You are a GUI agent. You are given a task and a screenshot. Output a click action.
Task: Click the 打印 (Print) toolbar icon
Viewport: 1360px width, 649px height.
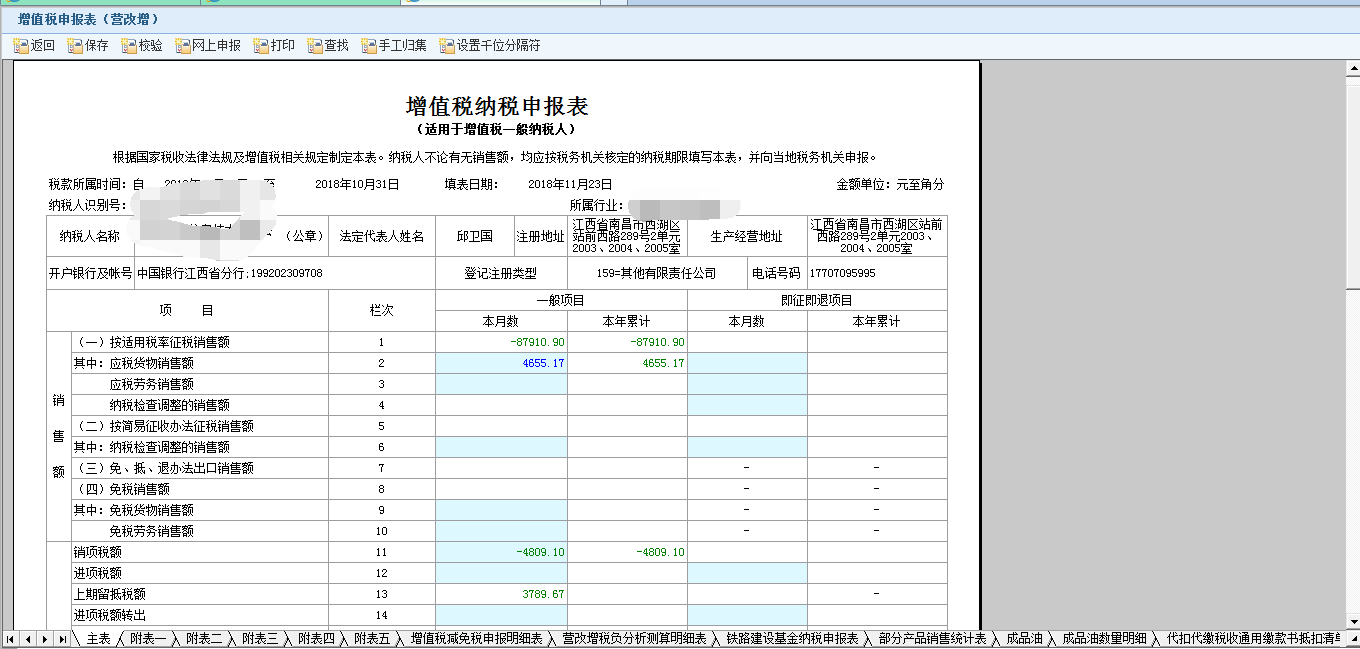point(274,44)
